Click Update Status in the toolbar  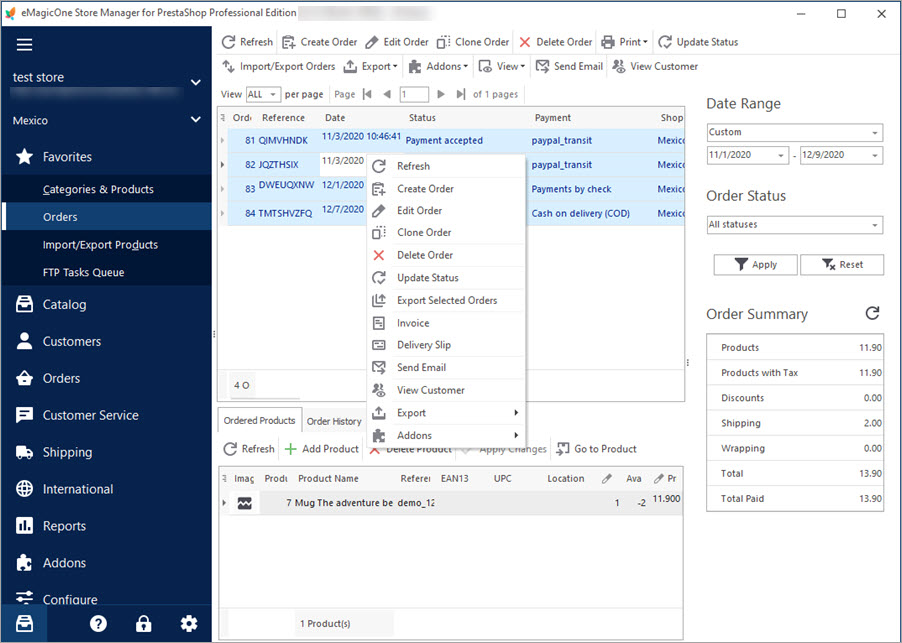point(698,42)
